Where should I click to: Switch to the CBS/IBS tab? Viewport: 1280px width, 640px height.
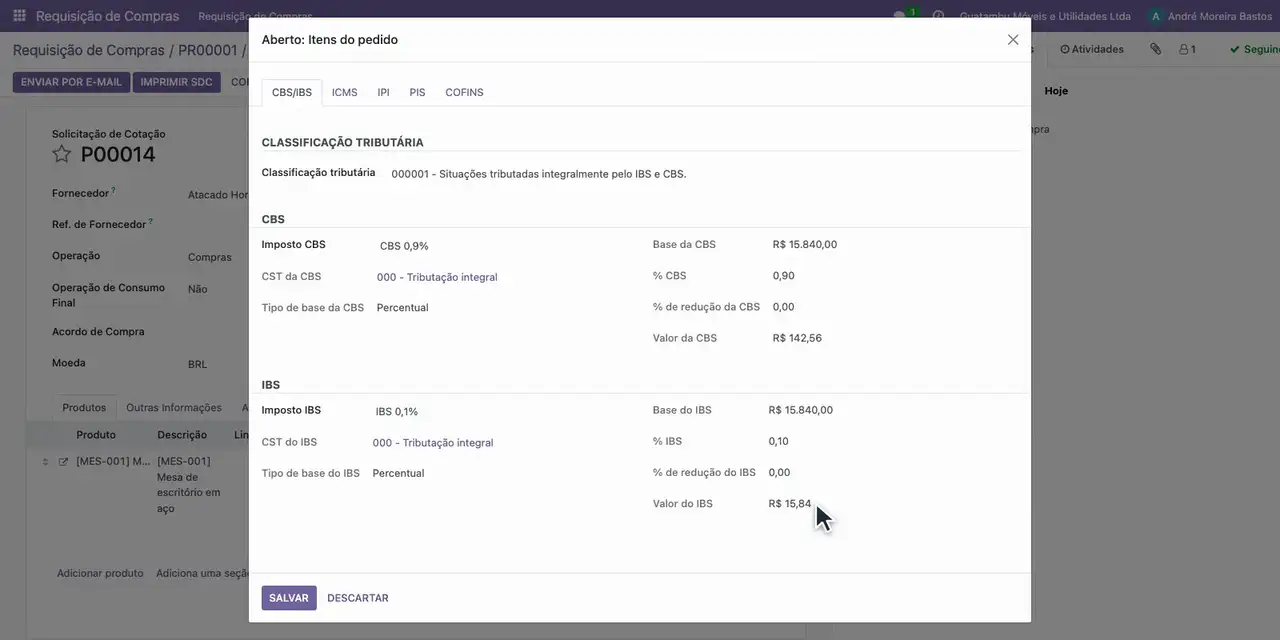coord(292,92)
